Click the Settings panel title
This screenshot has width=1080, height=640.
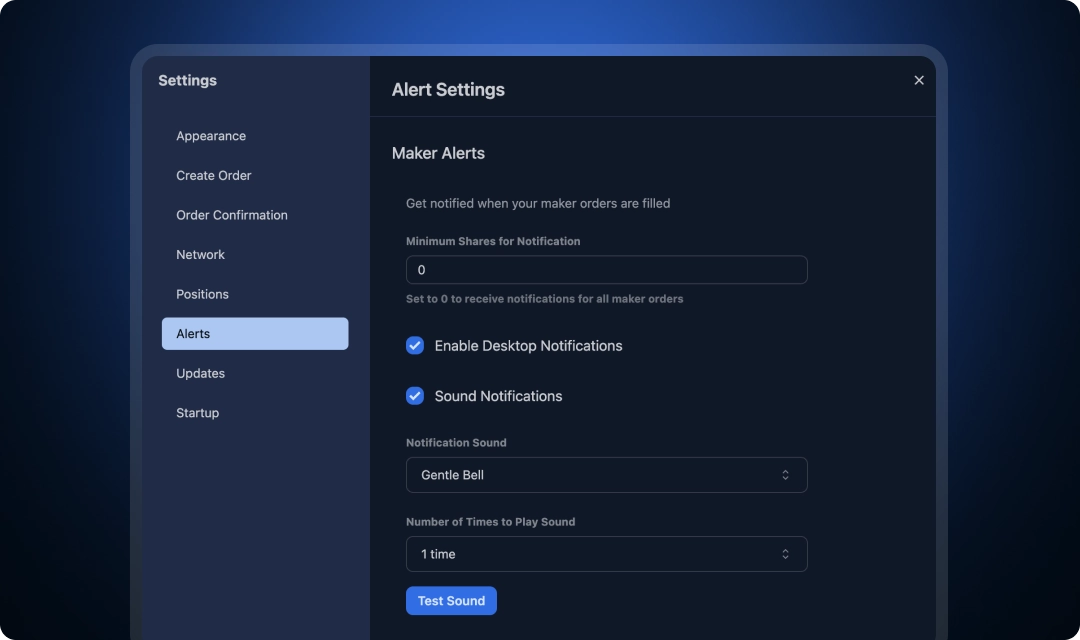point(187,80)
